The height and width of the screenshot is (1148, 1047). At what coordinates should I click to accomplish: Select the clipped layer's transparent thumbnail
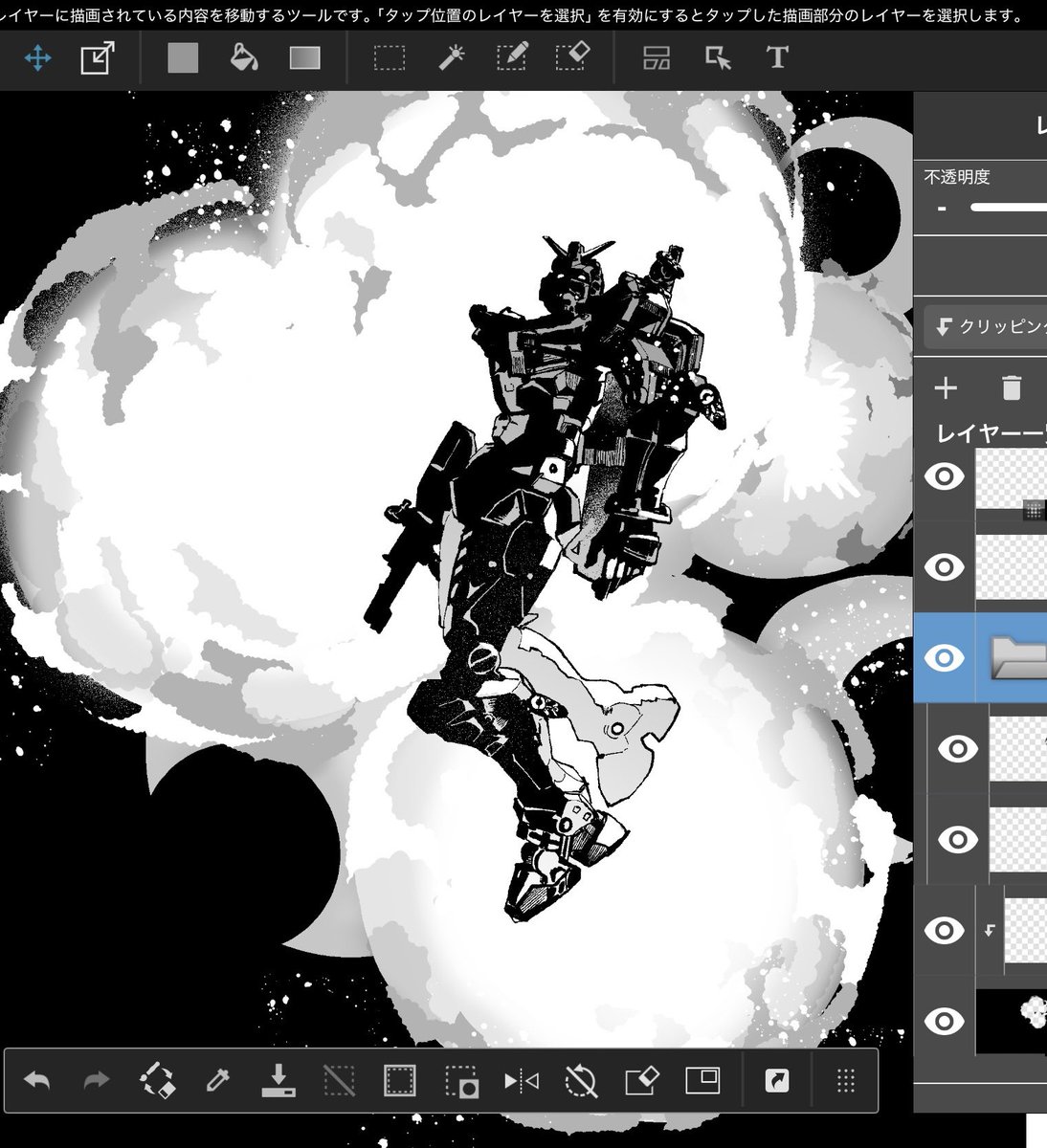(x=1025, y=930)
